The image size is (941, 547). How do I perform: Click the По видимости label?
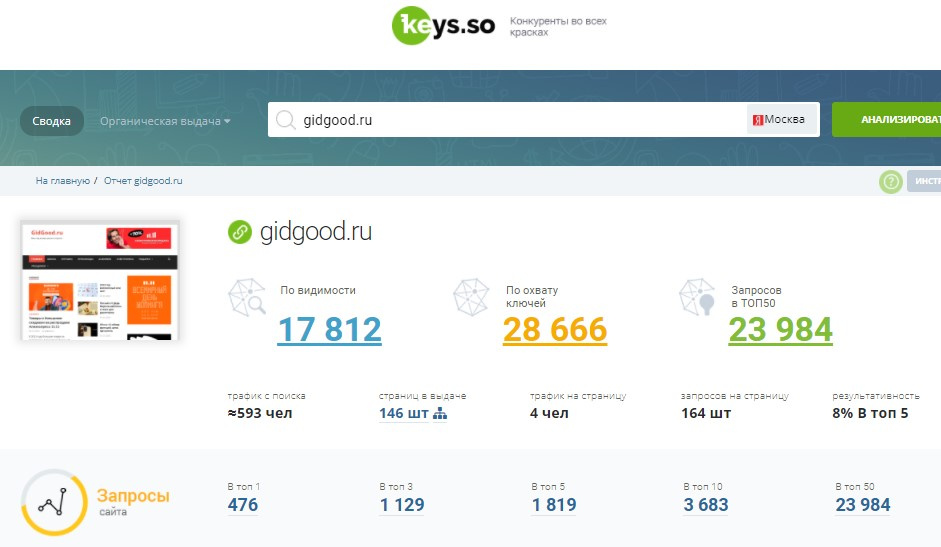pyautogui.click(x=318, y=290)
